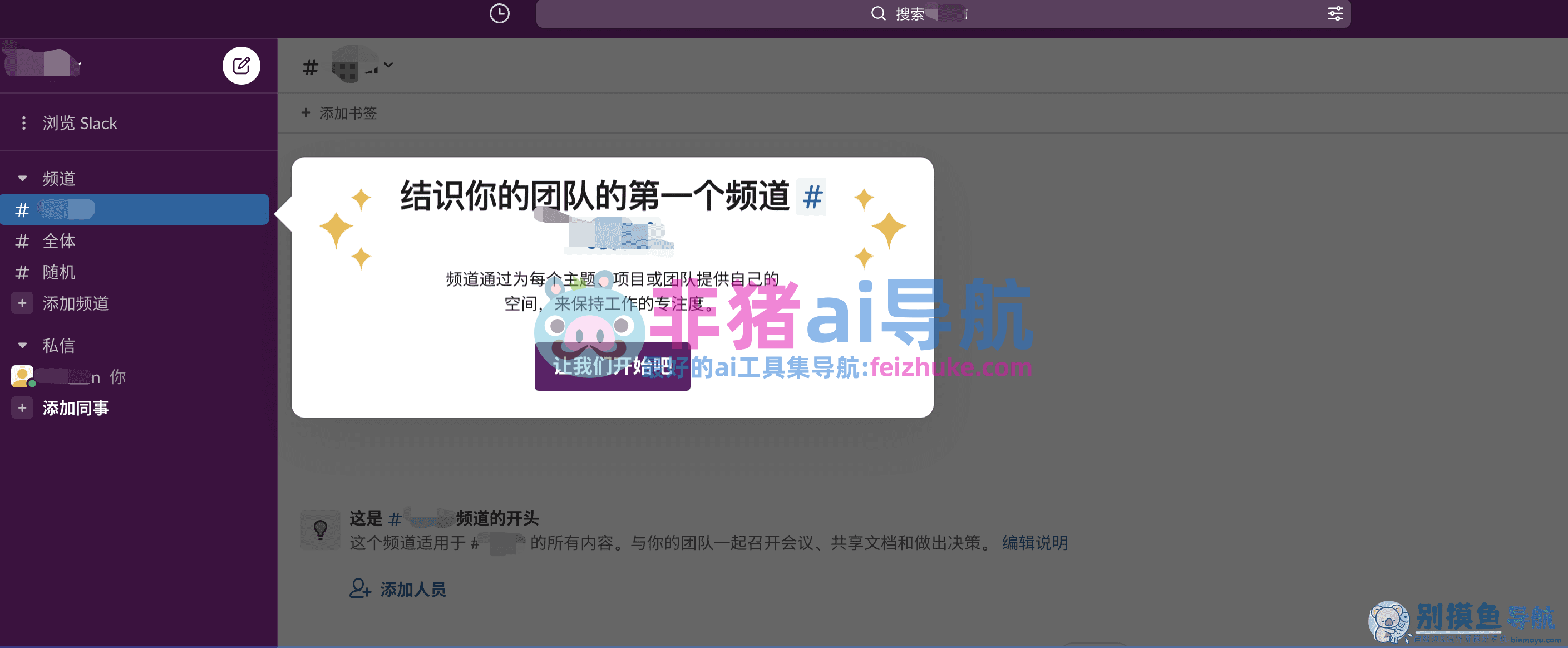Open the channel name dropdown chevron
1568x648 pixels.
point(388,65)
